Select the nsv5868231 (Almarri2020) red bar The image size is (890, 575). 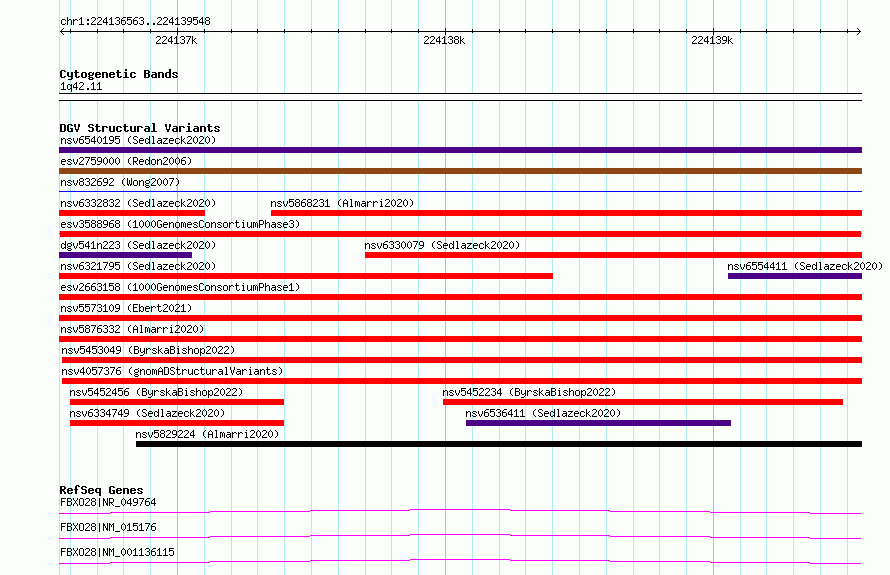[x=566, y=213]
